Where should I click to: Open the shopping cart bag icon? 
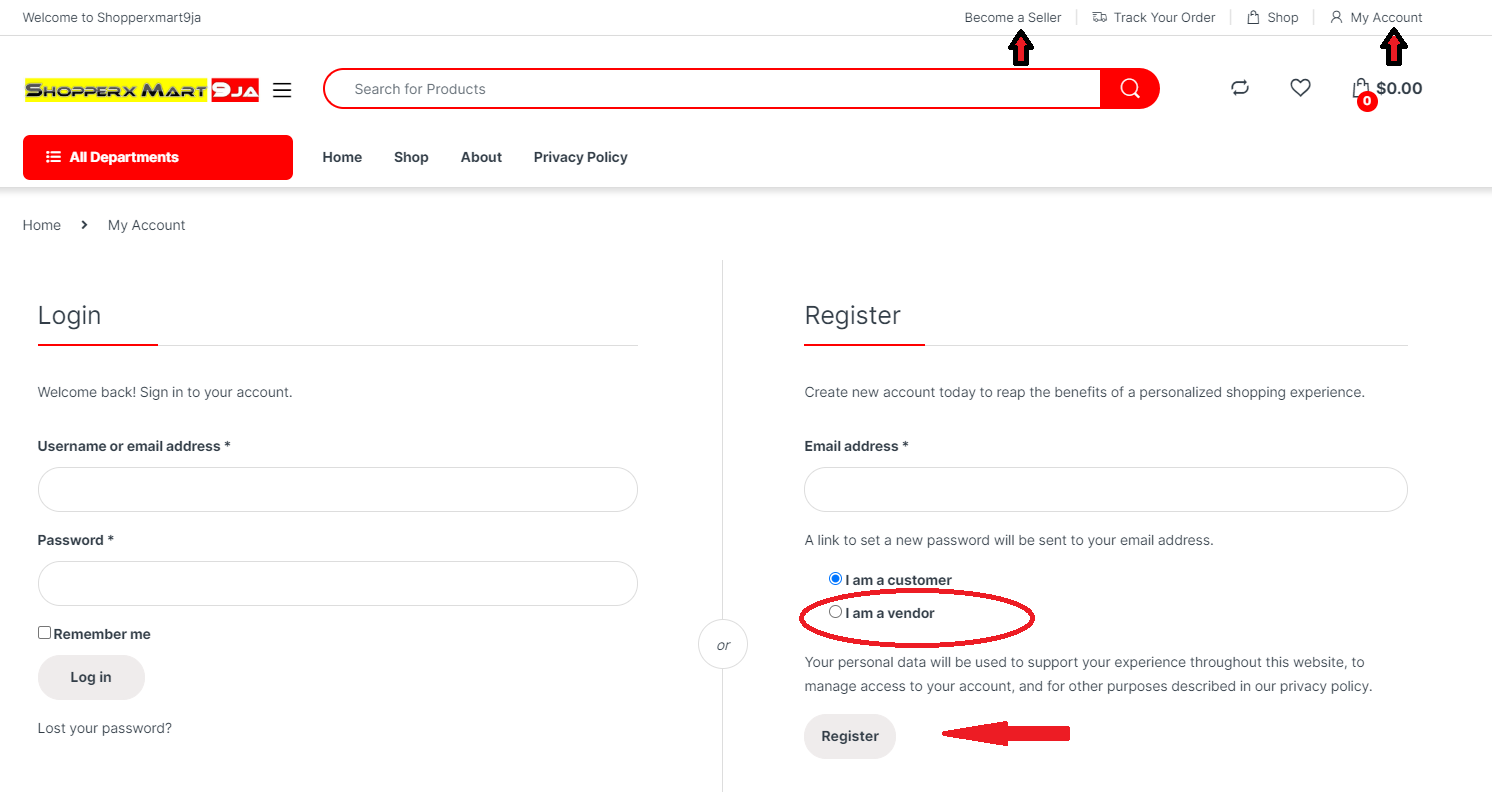click(1360, 88)
